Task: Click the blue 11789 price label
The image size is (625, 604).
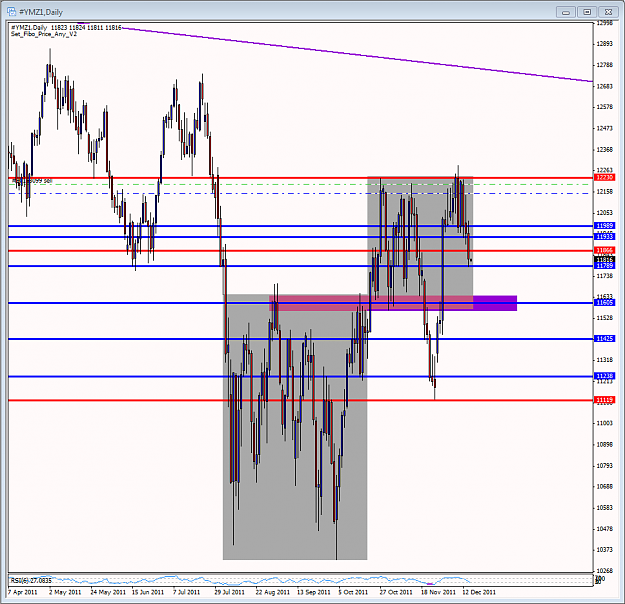Action: coord(604,266)
